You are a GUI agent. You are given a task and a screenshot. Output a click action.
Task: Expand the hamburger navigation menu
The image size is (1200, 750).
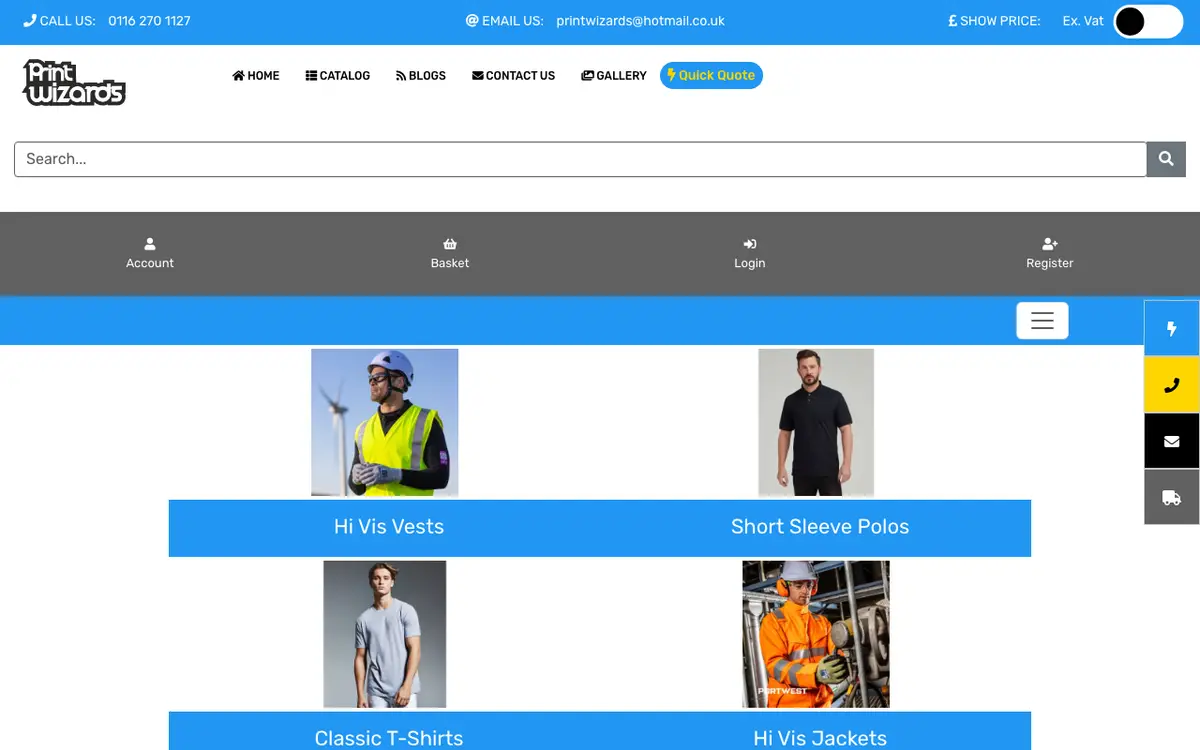pos(1042,321)
